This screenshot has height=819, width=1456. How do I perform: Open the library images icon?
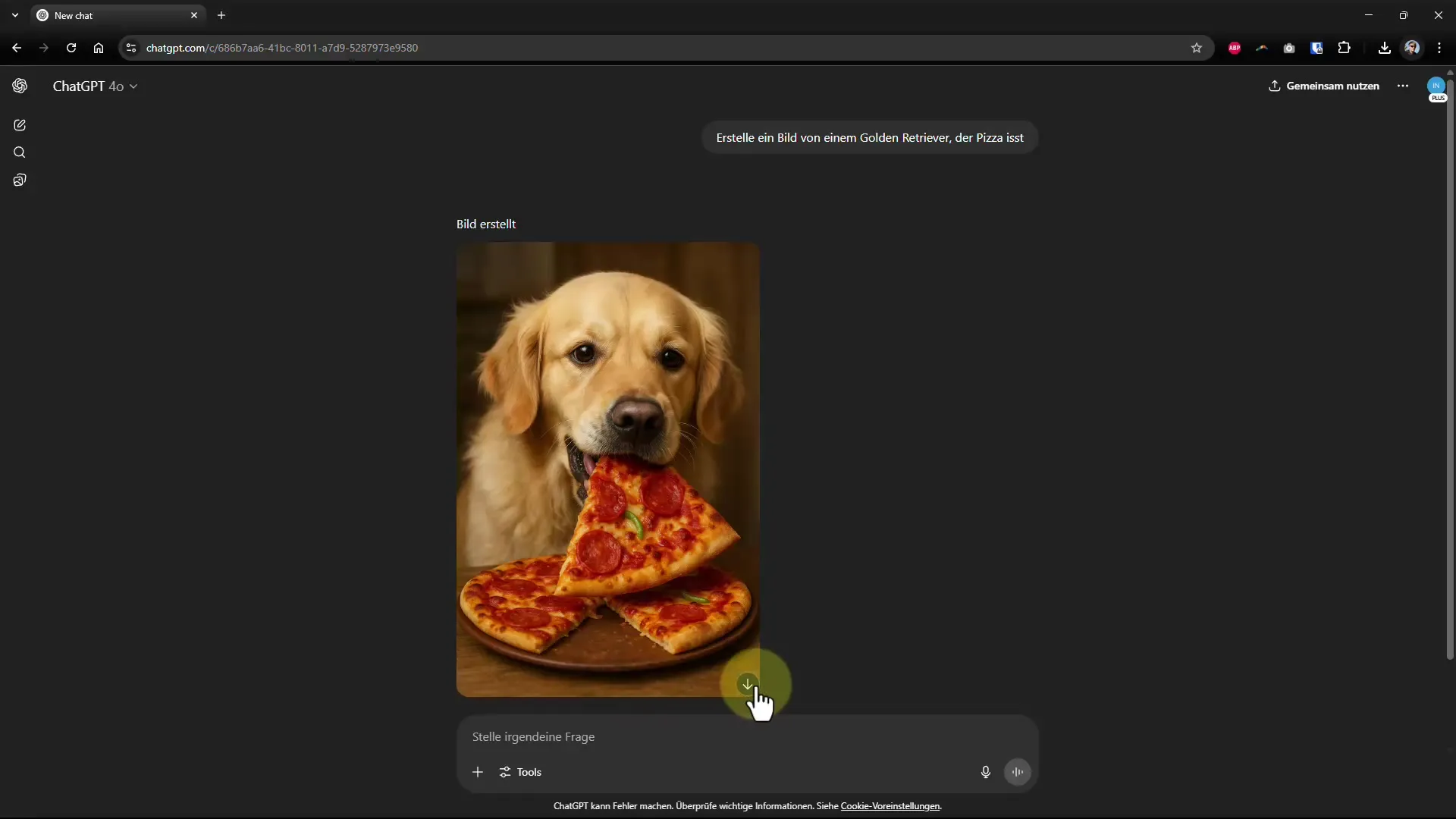point(20,180)
